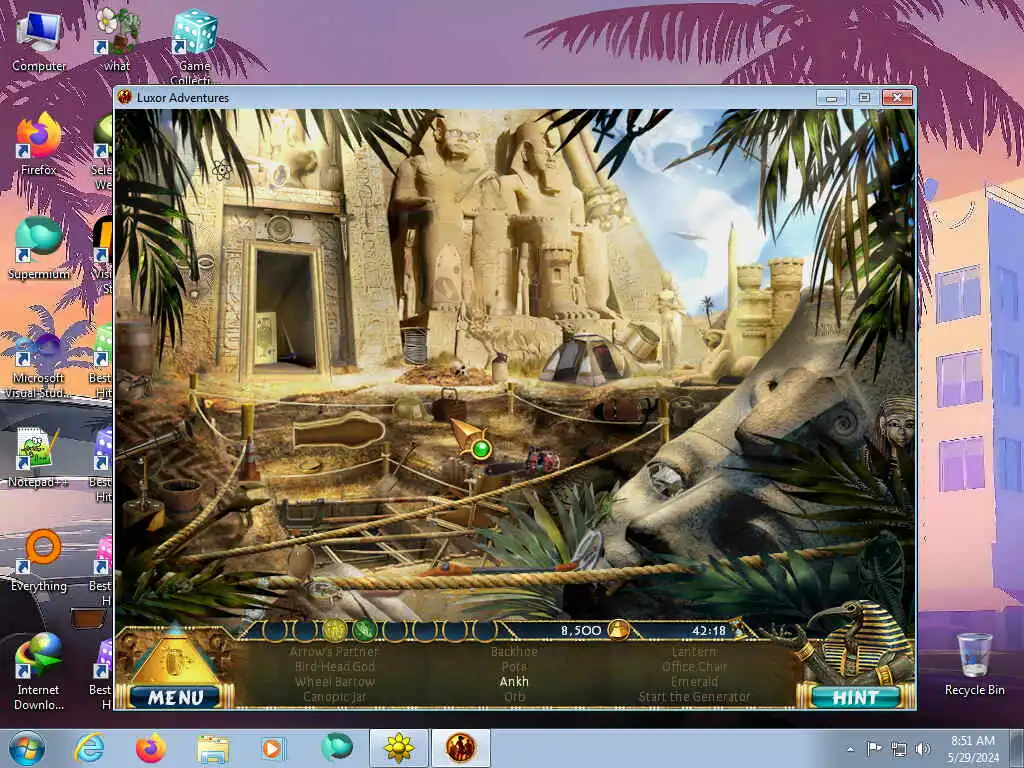This screenshot has height=768, width=1024.
Task: Open the Everything desktop shortcut
Action: 39,560
